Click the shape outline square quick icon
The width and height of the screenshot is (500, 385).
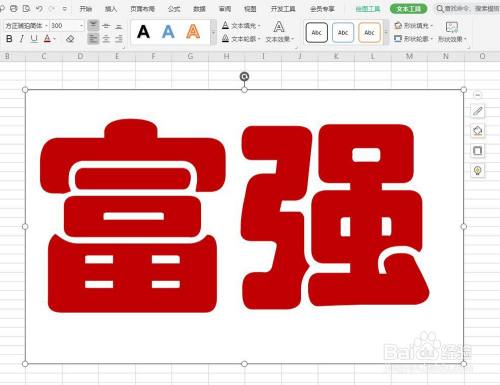pyautogui.click(x=478, y=151)
